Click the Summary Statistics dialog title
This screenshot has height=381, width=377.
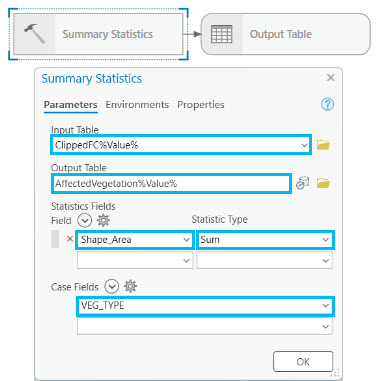(92, 79)
